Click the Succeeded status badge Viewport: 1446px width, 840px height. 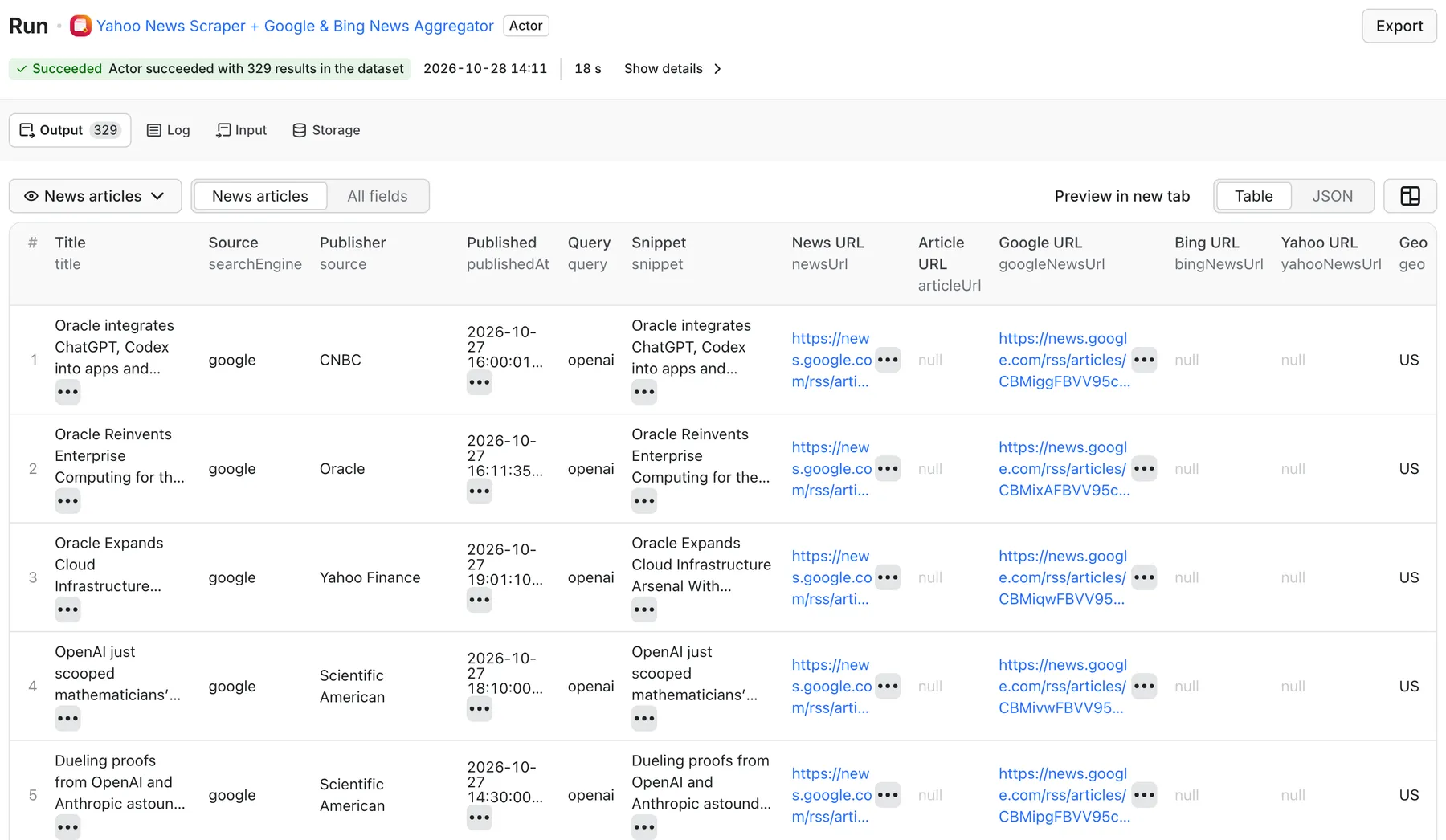click(210, 68)
